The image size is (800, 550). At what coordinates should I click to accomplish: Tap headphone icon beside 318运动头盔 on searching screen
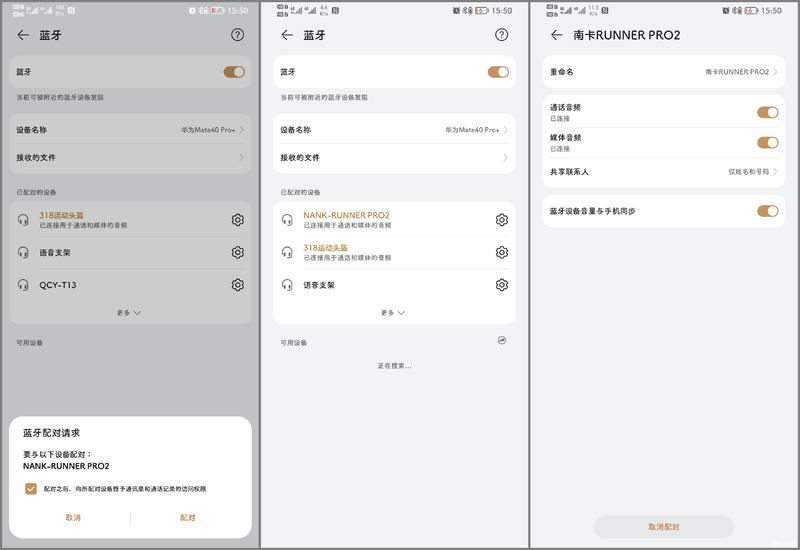coord(287,252)
